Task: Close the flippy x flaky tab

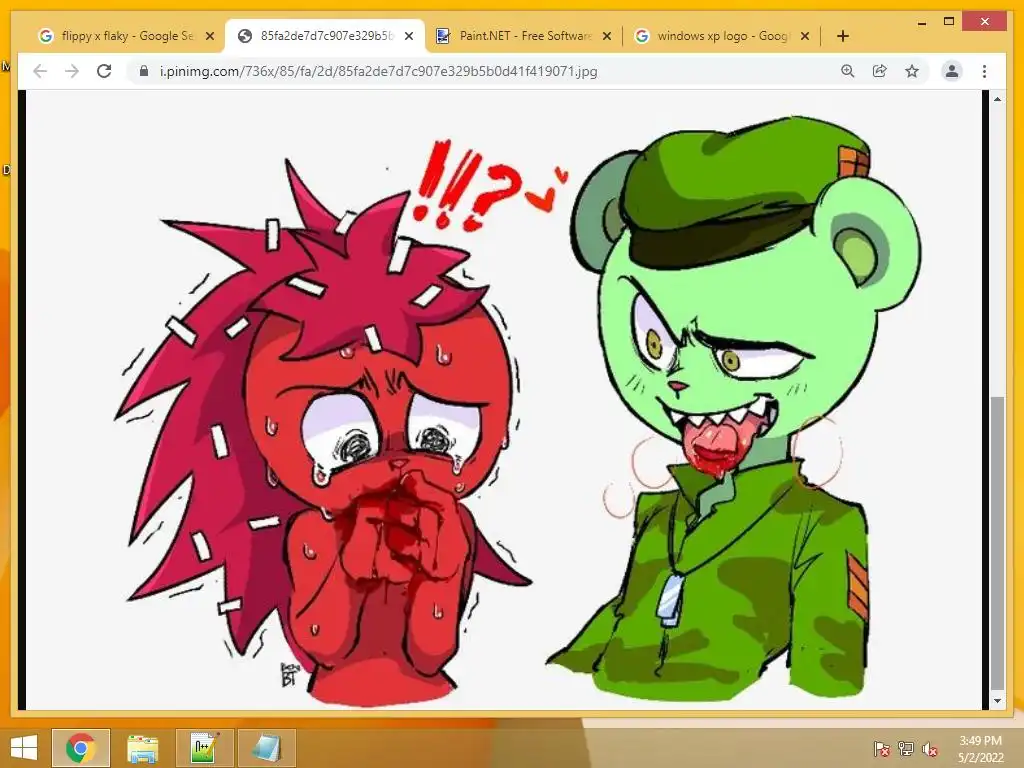Action: pos(210,36)
